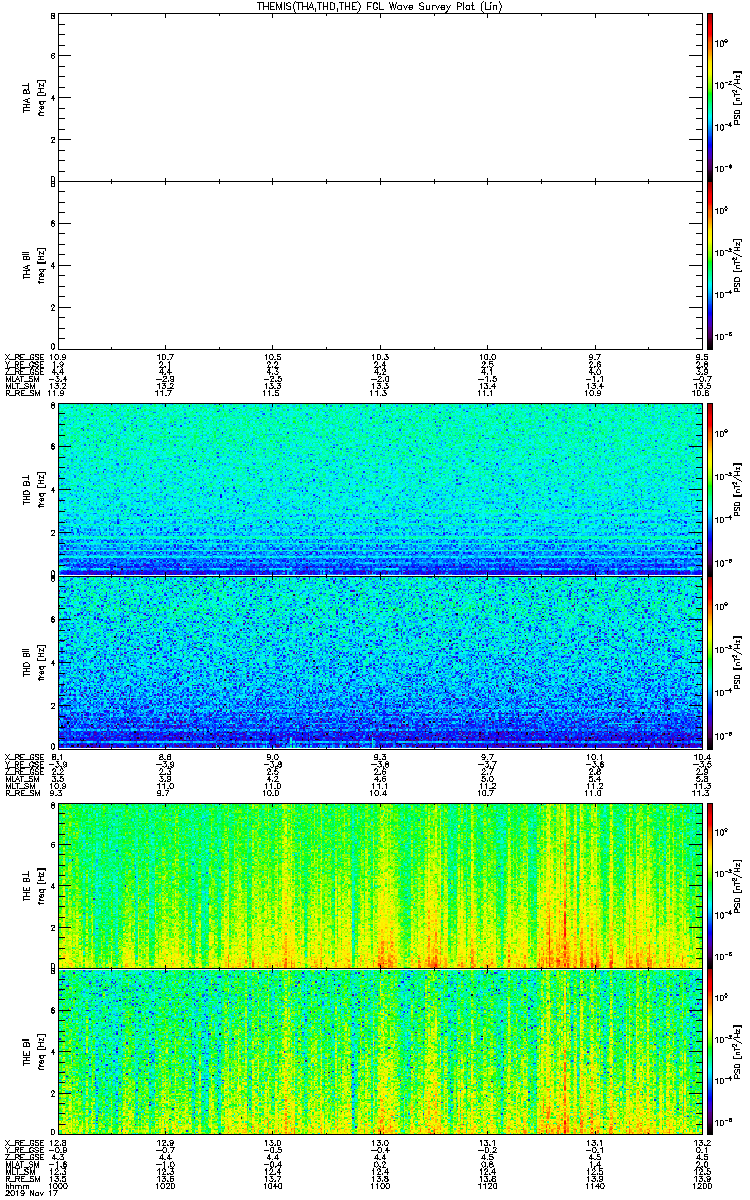Click the '1120' time tick label

click(486, 1186)
